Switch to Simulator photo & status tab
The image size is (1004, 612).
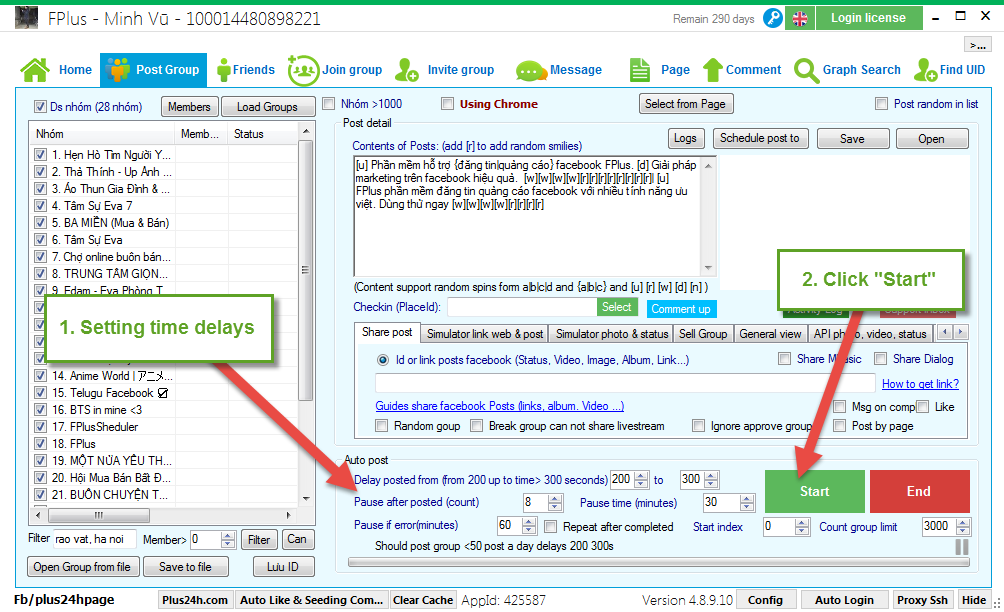[612, 334]
